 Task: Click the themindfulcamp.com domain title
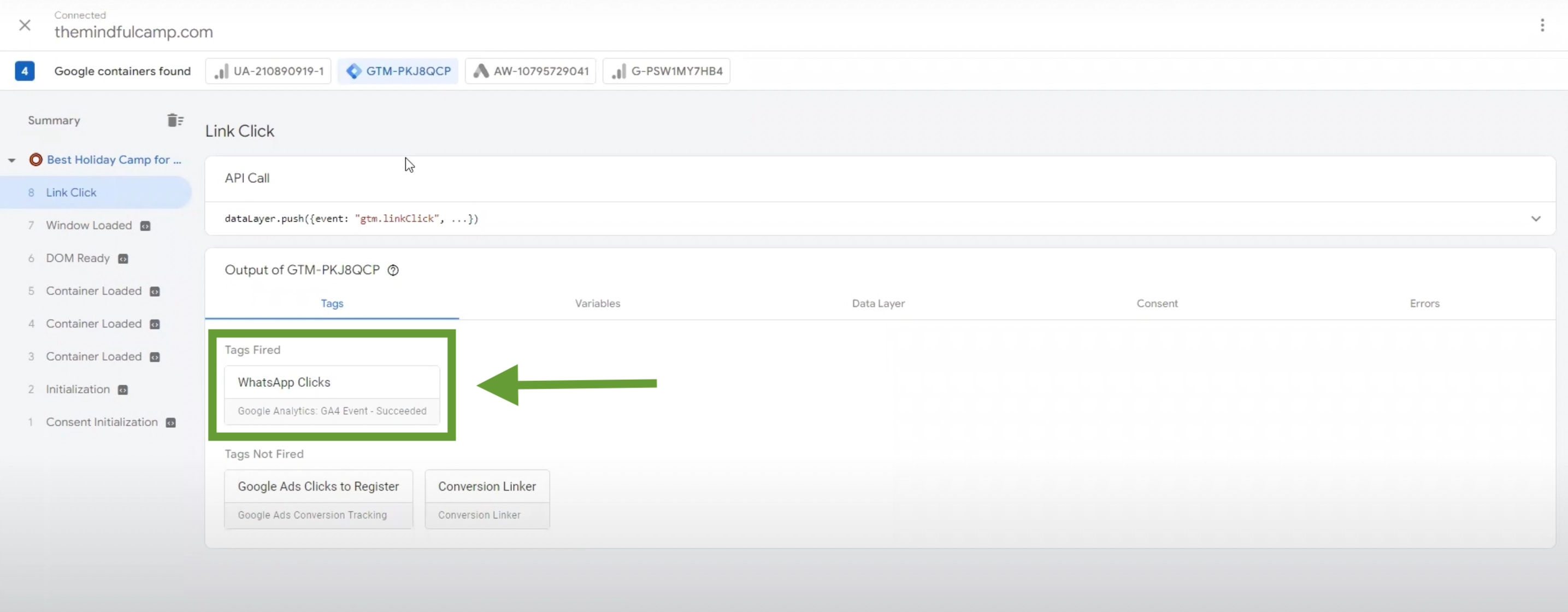tap(133, 32)
